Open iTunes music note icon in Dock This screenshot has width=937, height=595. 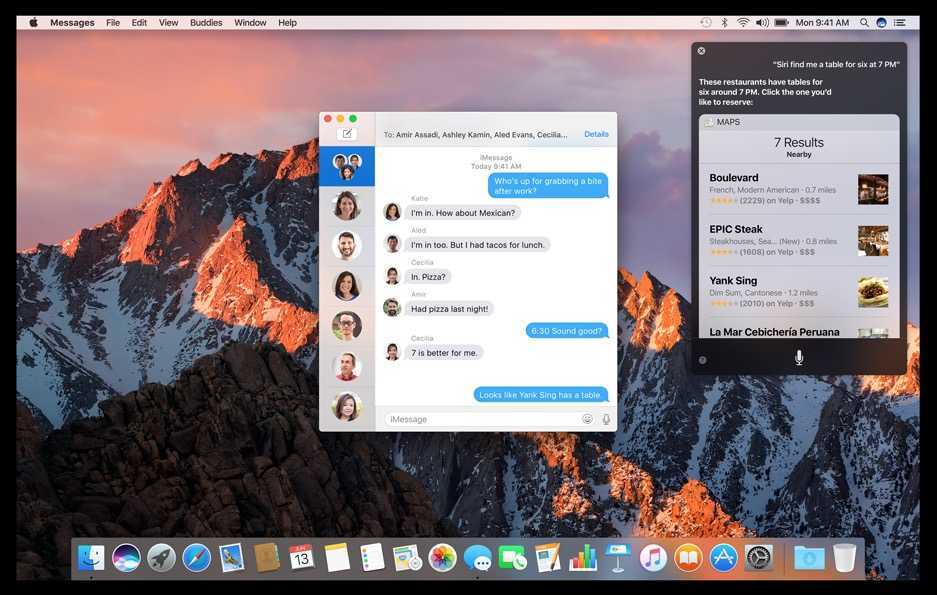coord(653,558)
